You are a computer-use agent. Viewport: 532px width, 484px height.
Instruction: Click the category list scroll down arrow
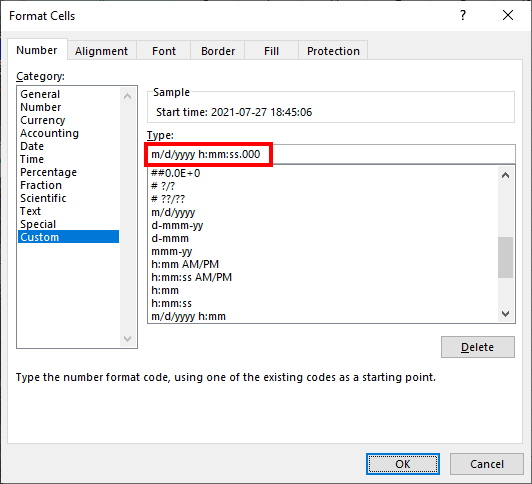point(128,338)
